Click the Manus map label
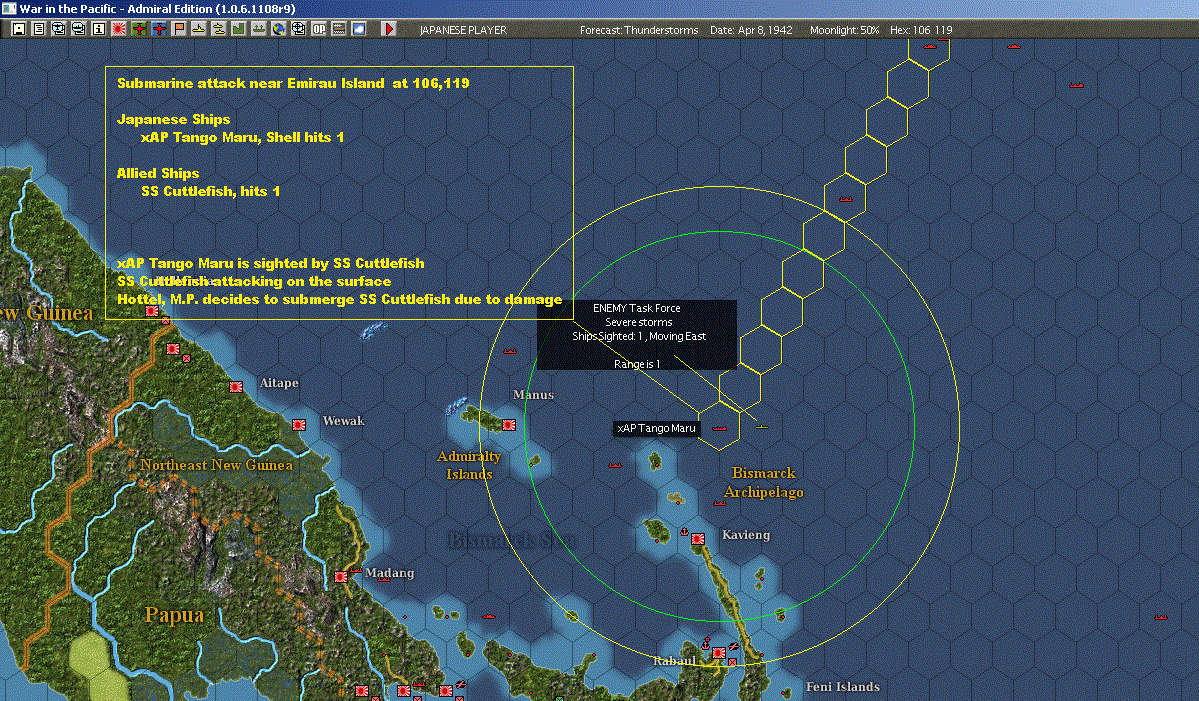This screenshot has width=1199, height=701. coord(533,395)
